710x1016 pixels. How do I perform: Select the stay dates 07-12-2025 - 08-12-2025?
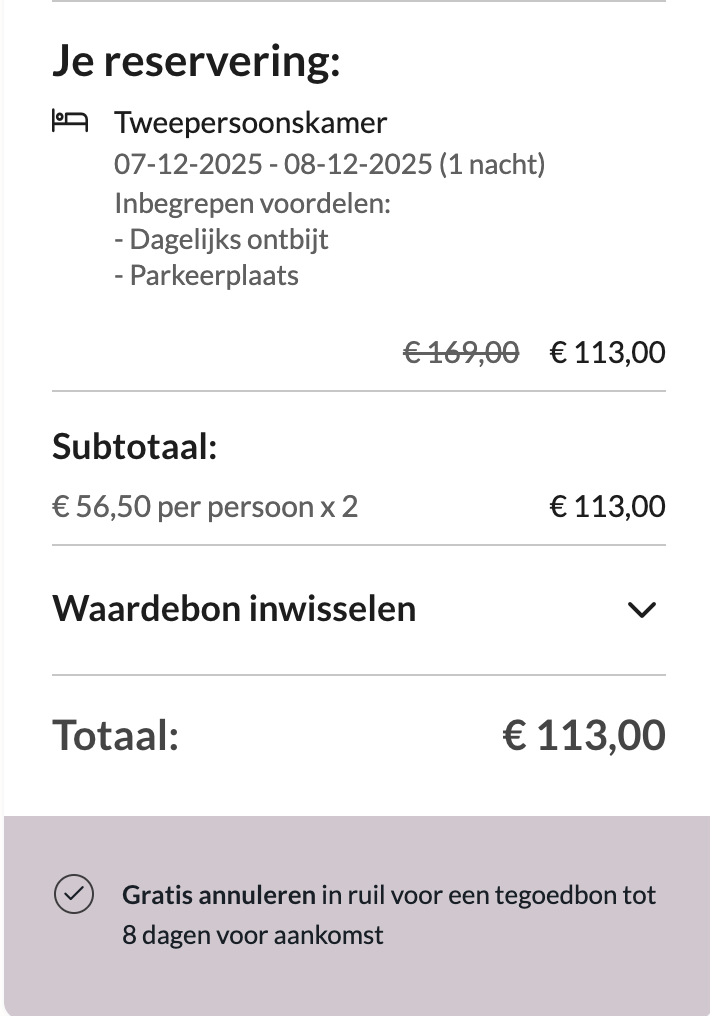tap(330, 164)
